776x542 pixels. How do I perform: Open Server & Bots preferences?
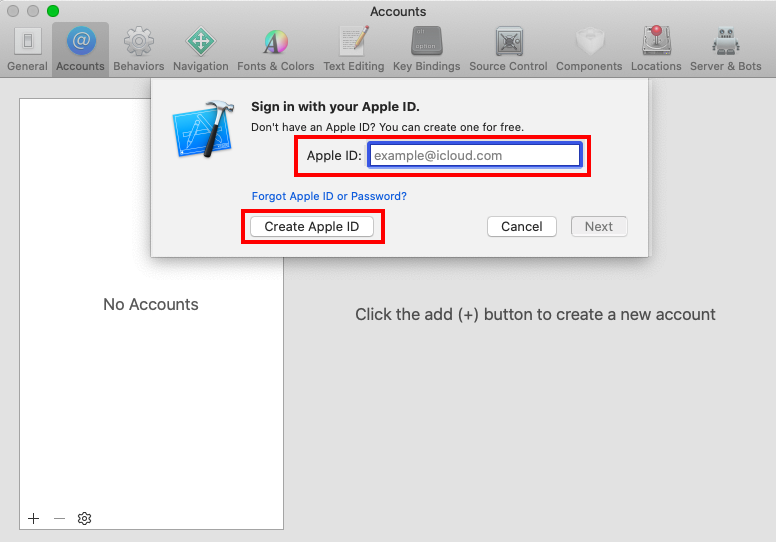726,49
